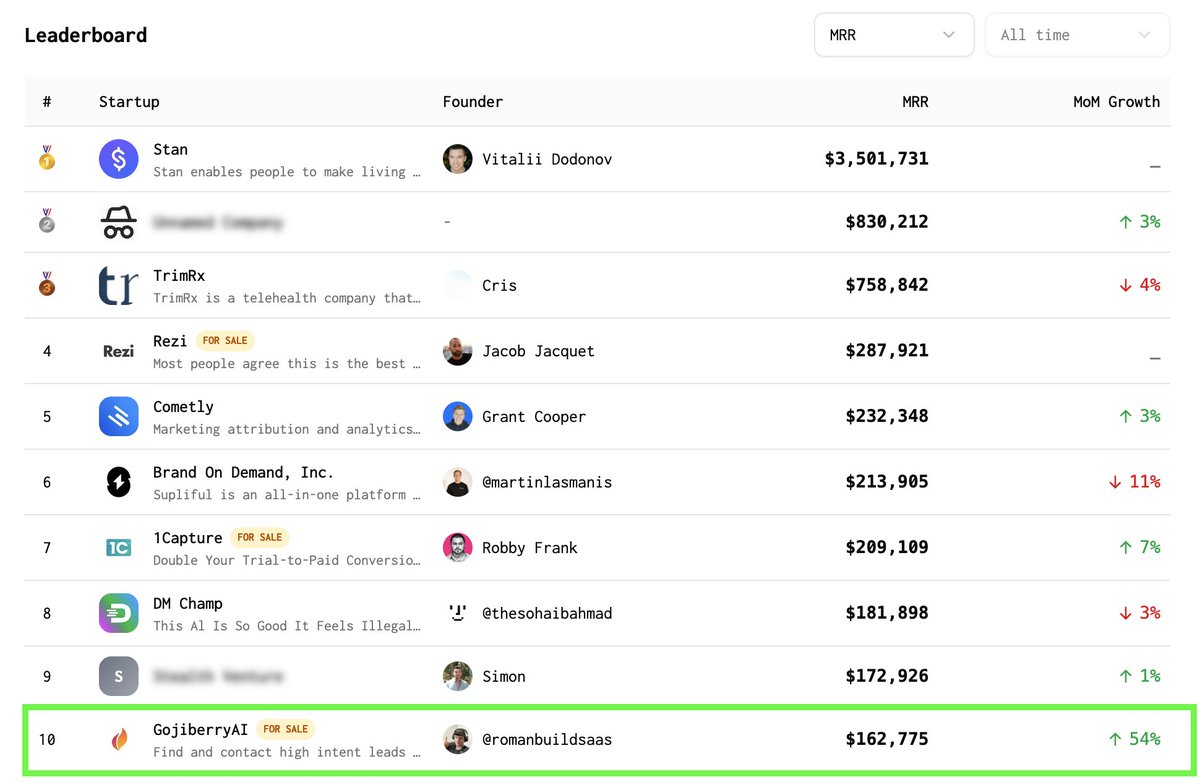Click founder handle @romanbuildsaas

click(x=547, y=740)
